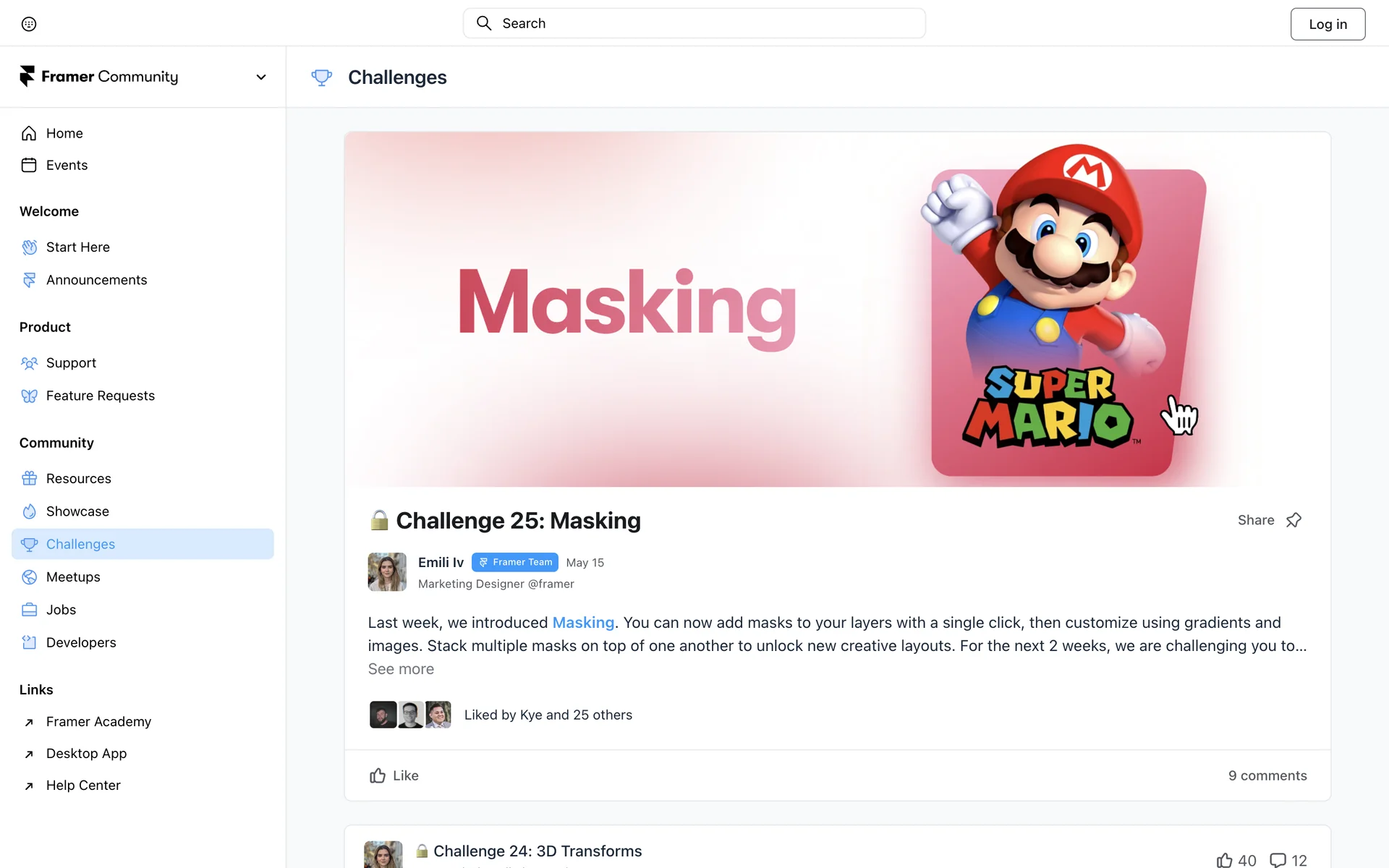The height and width of the screenshot is (868, 1389).
Task: Open the Framer Academy external link
Action: (x=98, y=722)
